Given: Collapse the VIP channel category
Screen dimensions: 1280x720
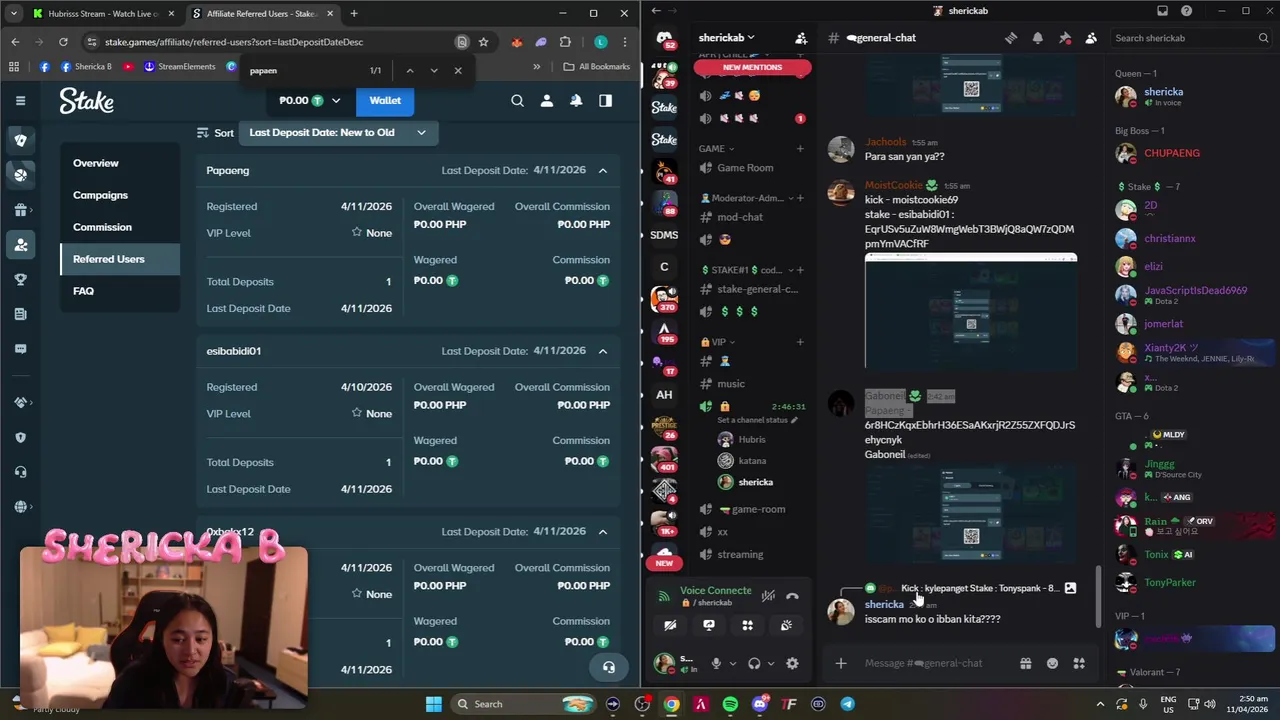Looking at the screenshot, I should point(718,342).
